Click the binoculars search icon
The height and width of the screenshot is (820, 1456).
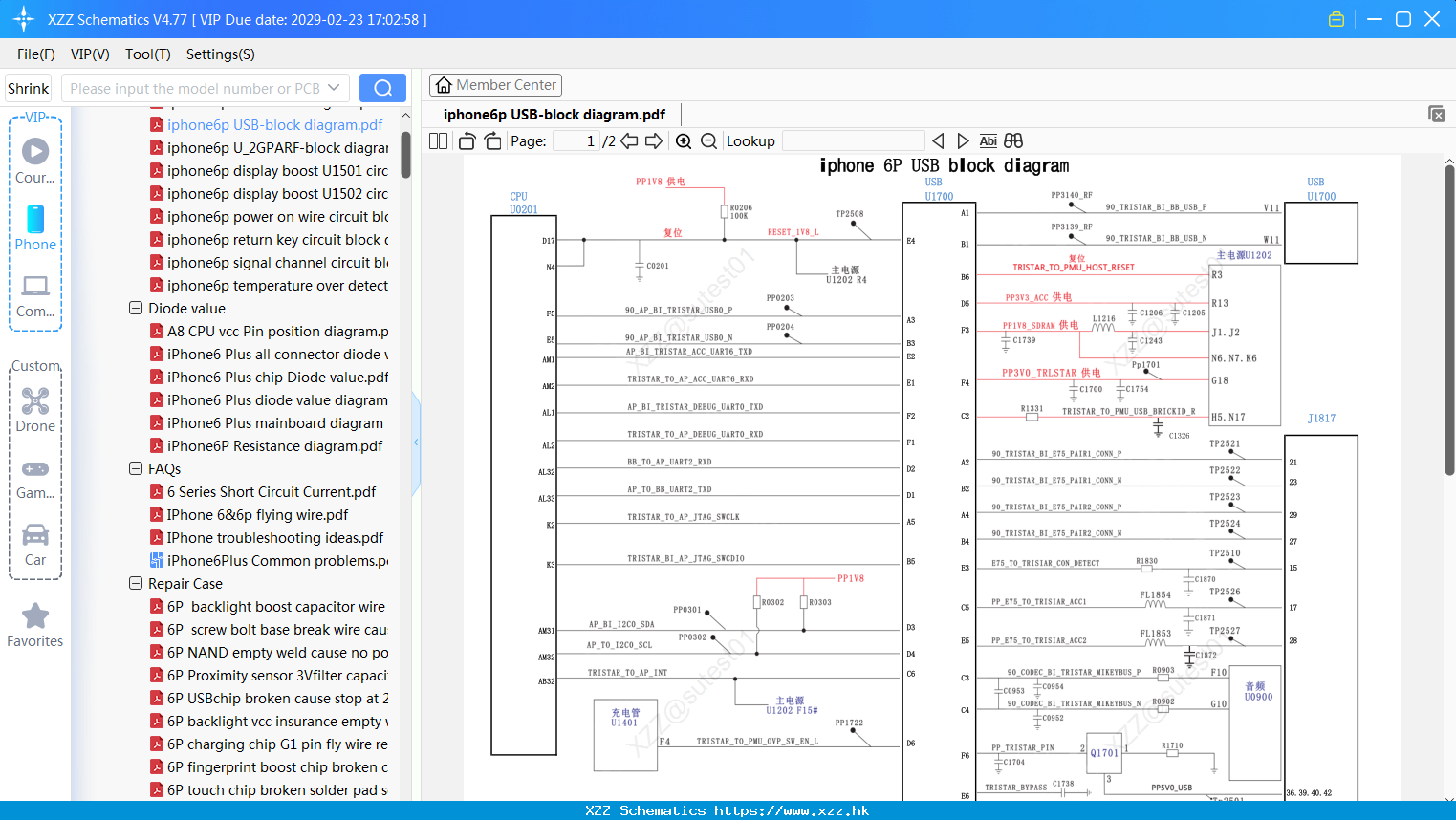pos(1013,140)
